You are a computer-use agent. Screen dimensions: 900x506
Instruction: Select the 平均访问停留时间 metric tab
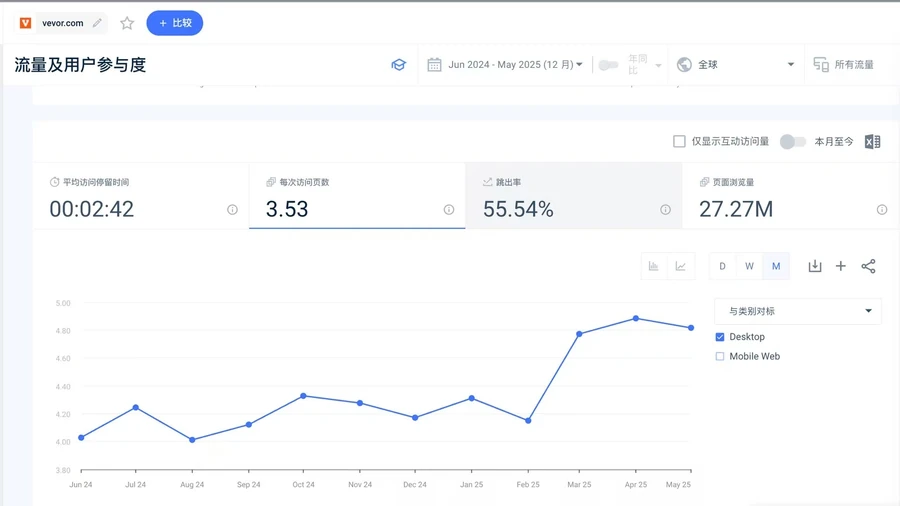[141, 196]
